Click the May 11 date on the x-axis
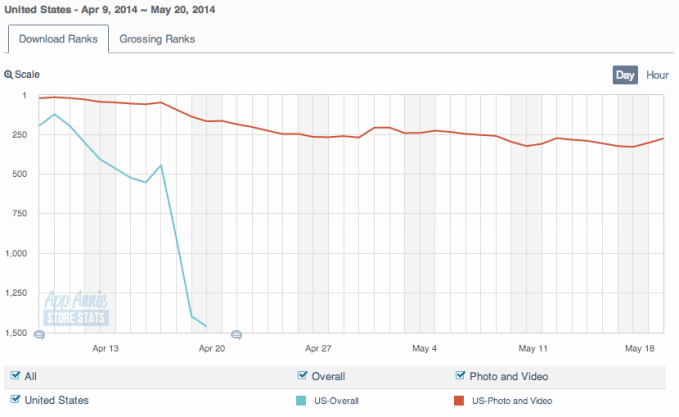 [532, 348]
